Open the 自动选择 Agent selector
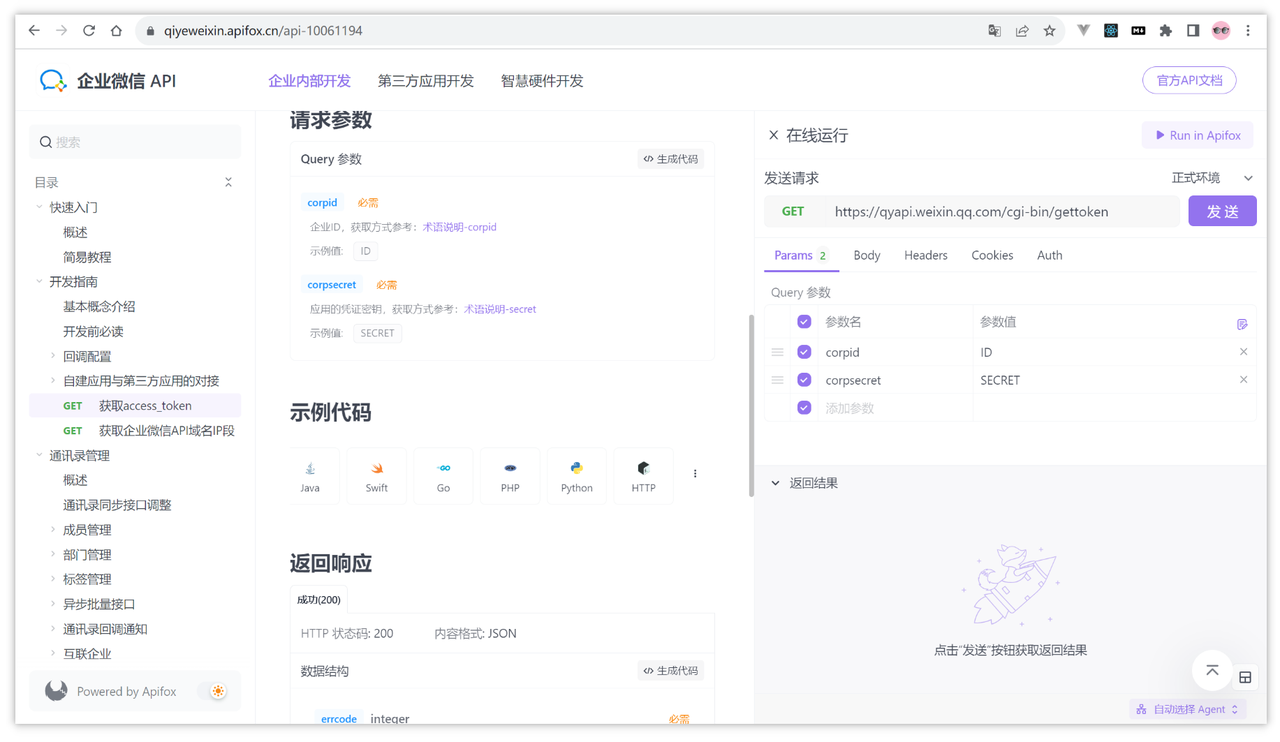The width and height of the screenshot is (1280, 742). coord(1188,709)
